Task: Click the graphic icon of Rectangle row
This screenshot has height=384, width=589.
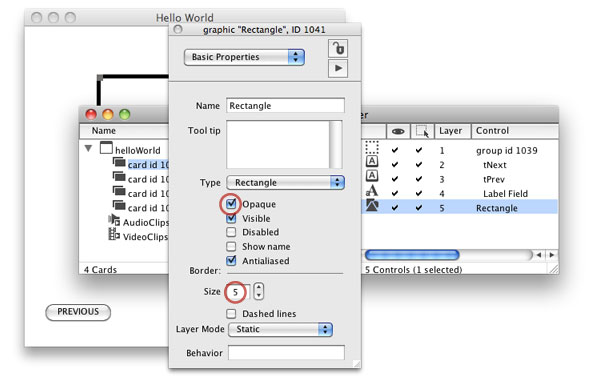Action: [372, 205]
